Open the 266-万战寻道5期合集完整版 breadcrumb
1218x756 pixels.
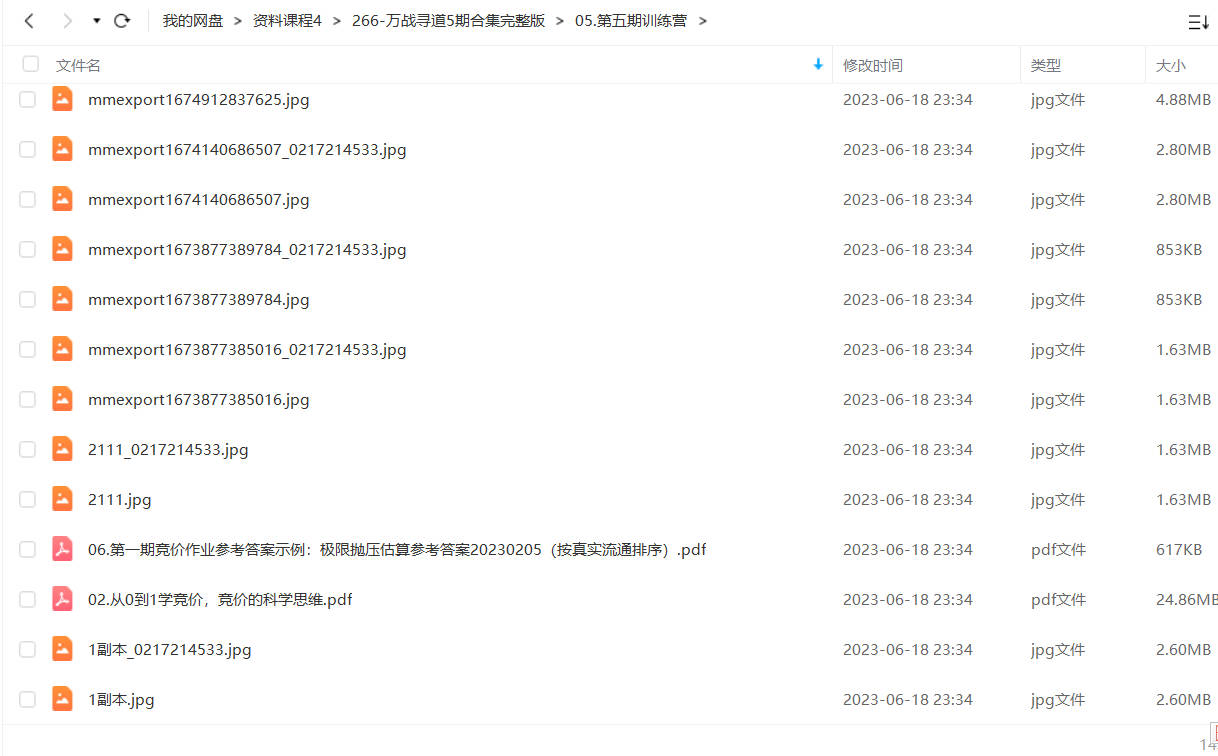pos(449,20)
